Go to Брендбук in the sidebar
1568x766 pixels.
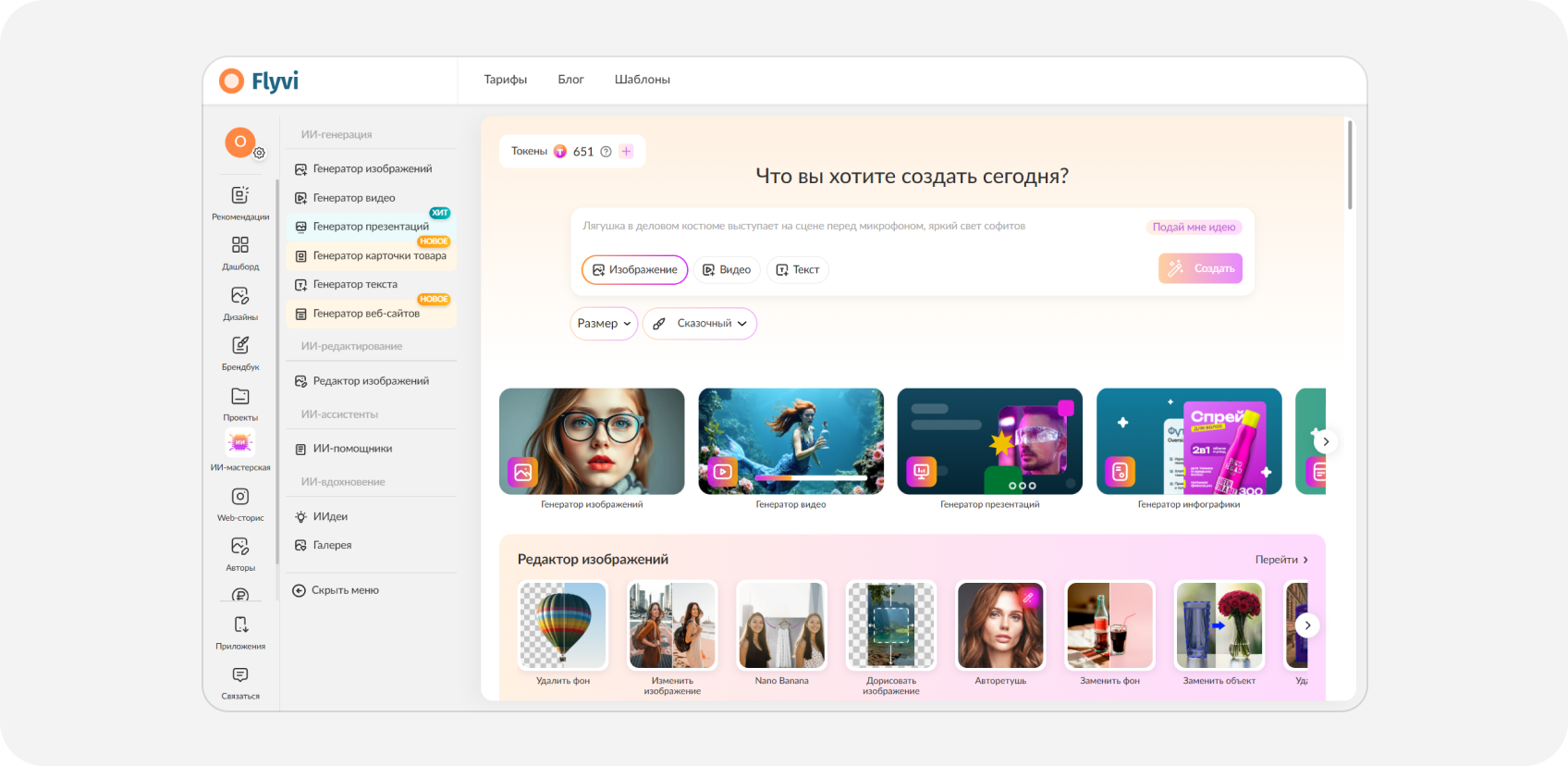pyautogui.click(x=240, y=353)
